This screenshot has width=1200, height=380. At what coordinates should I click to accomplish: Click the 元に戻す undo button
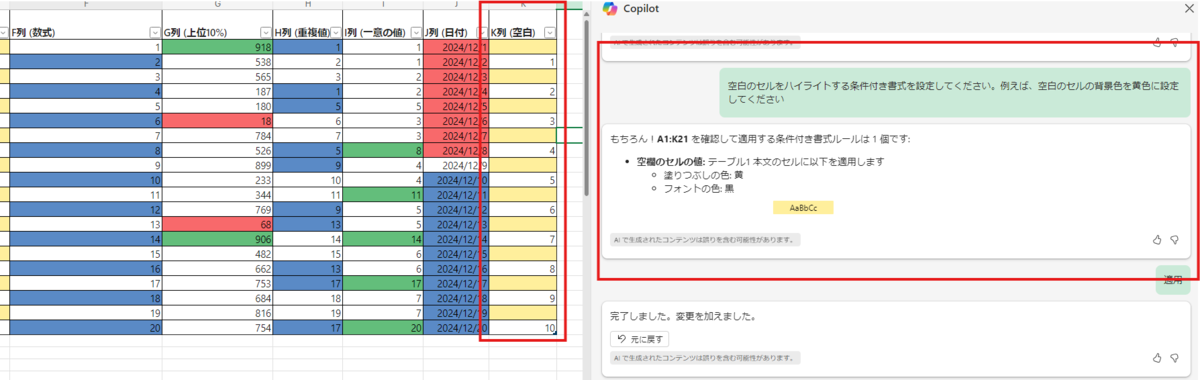(x=640, y=339)
